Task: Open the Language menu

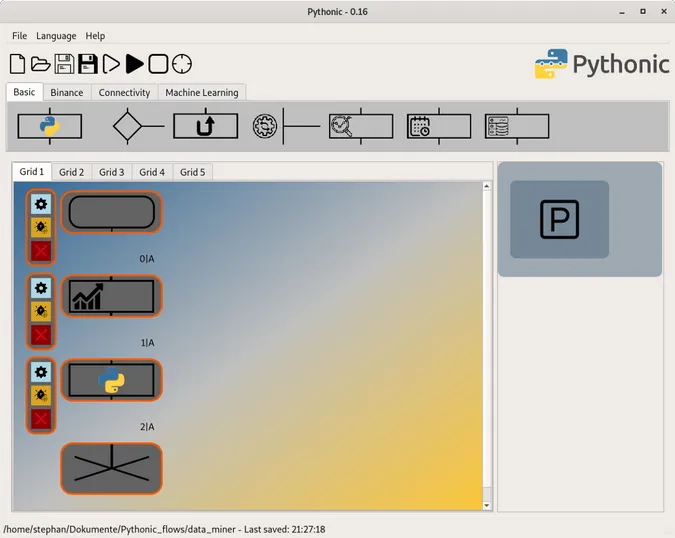Action: 56,36
